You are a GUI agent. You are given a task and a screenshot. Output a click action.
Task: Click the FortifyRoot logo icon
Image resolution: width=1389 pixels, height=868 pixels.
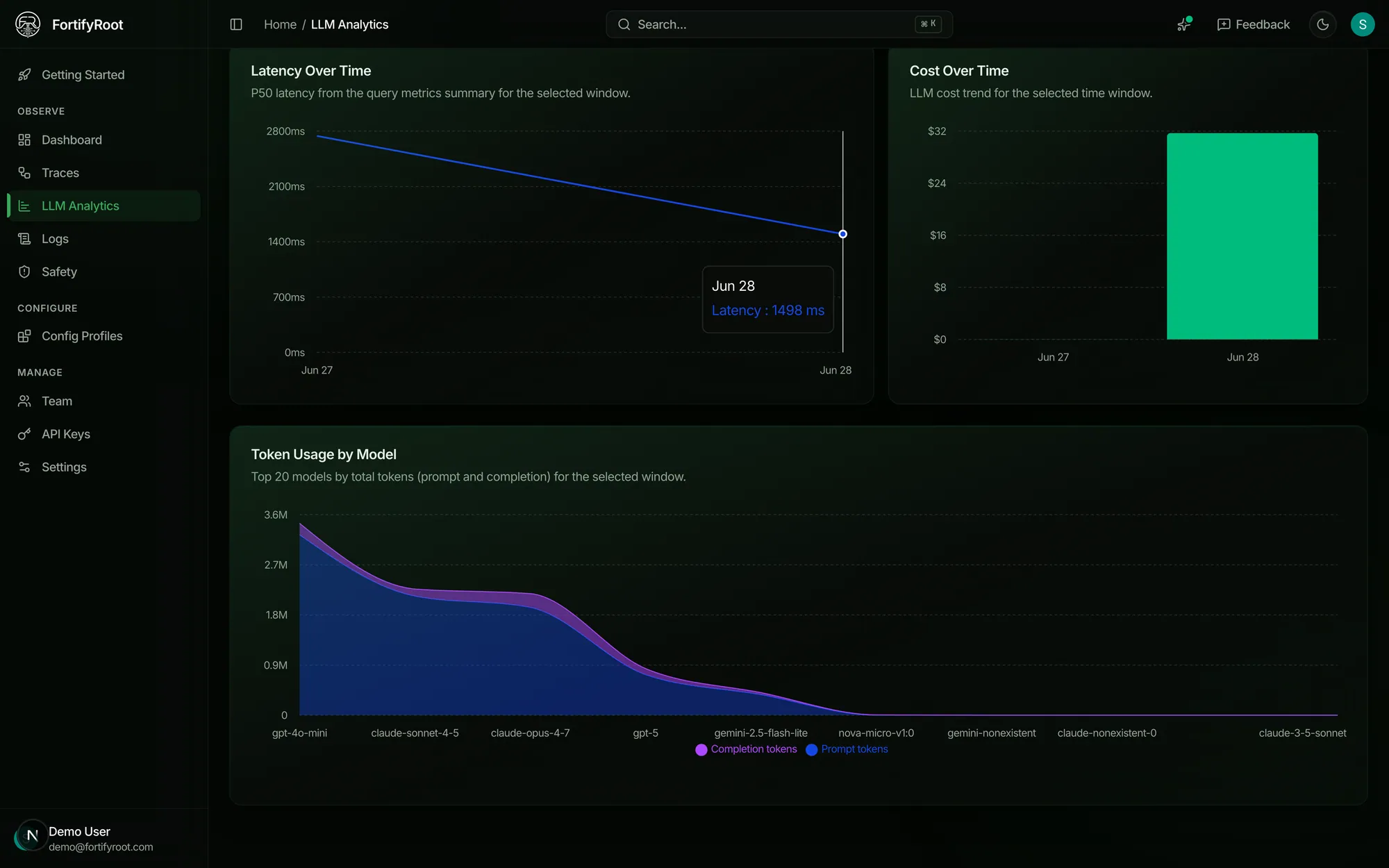point(28,24)
